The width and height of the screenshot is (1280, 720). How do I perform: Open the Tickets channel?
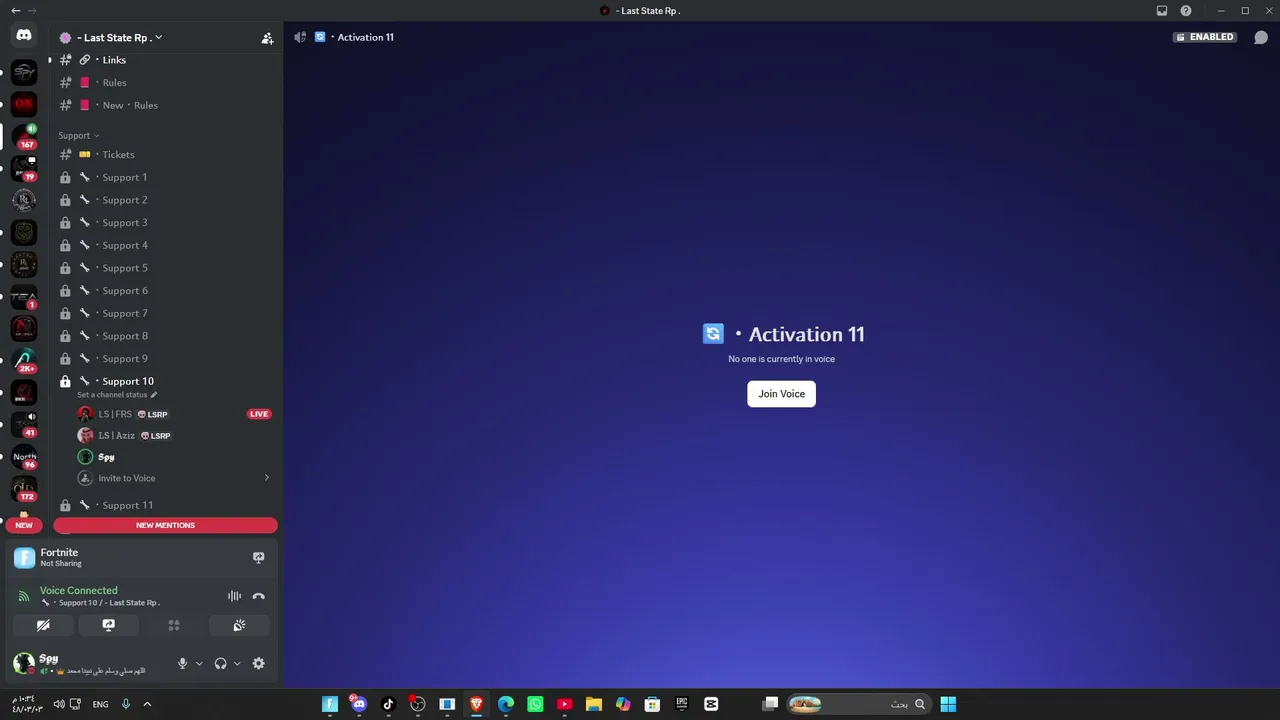165,155
